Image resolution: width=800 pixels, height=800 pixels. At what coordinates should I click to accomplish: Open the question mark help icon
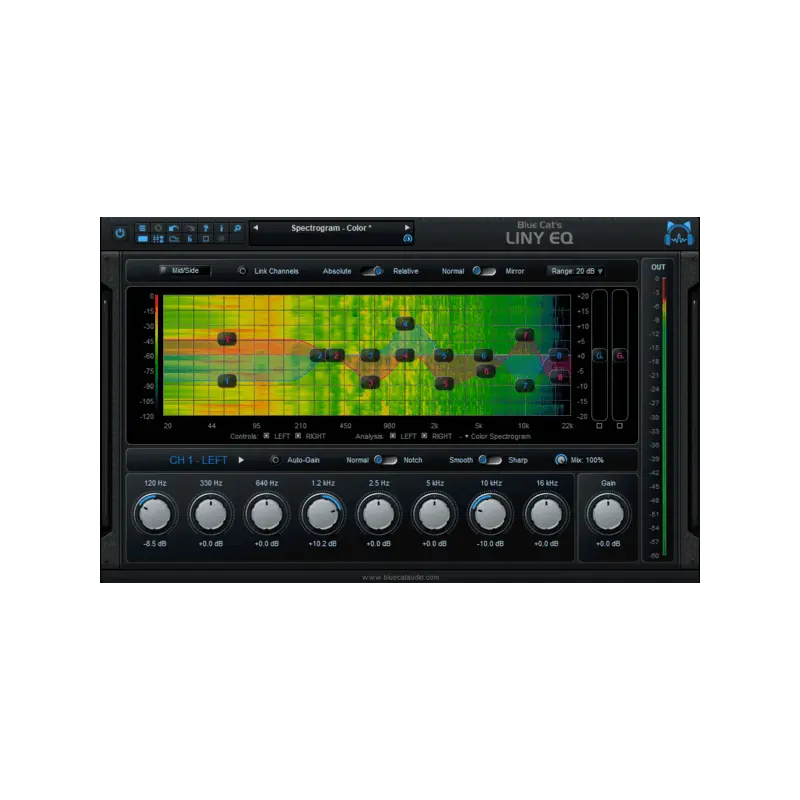click(x=206, y=228)
